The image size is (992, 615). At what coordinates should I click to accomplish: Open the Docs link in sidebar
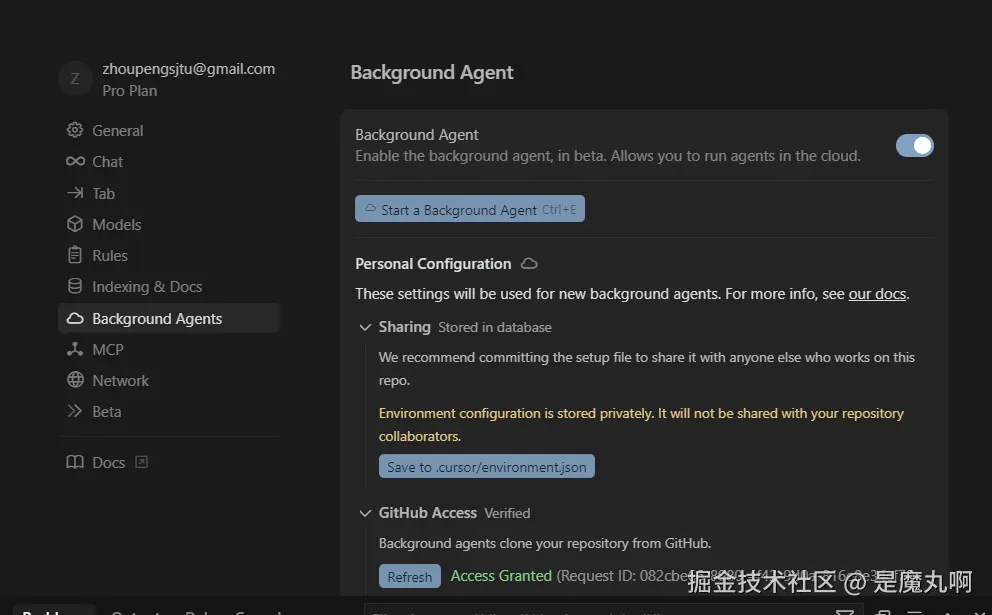click(108, 463)
